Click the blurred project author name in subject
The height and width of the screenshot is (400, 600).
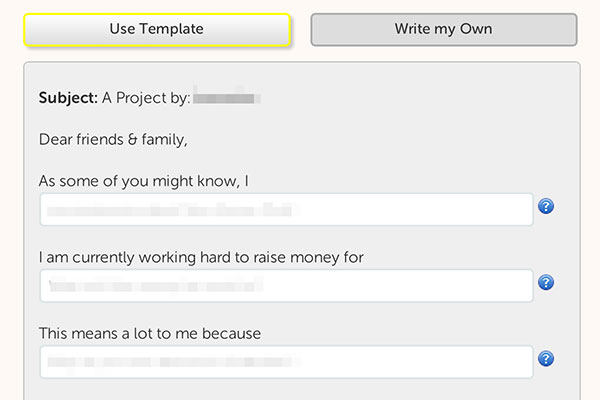[227, 98]
